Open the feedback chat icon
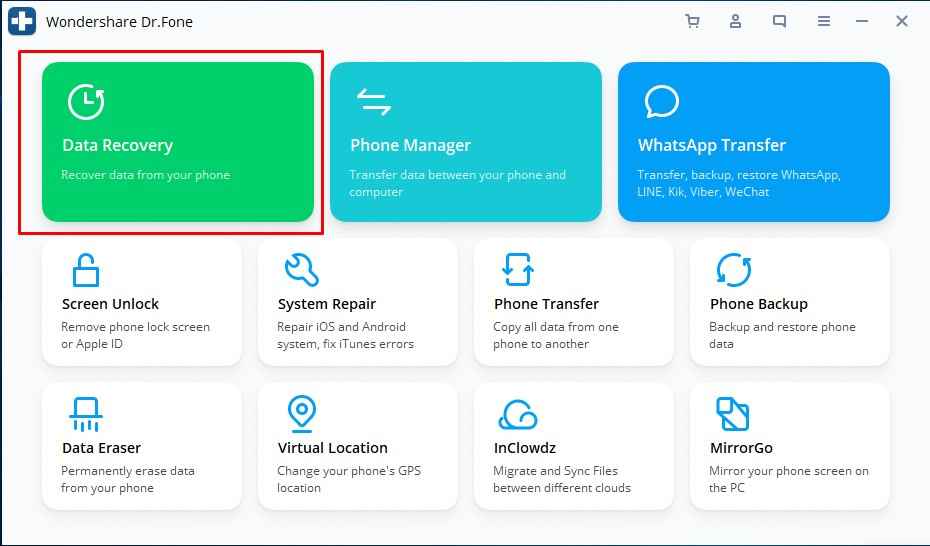930x546 pixels. pos(779,21)
